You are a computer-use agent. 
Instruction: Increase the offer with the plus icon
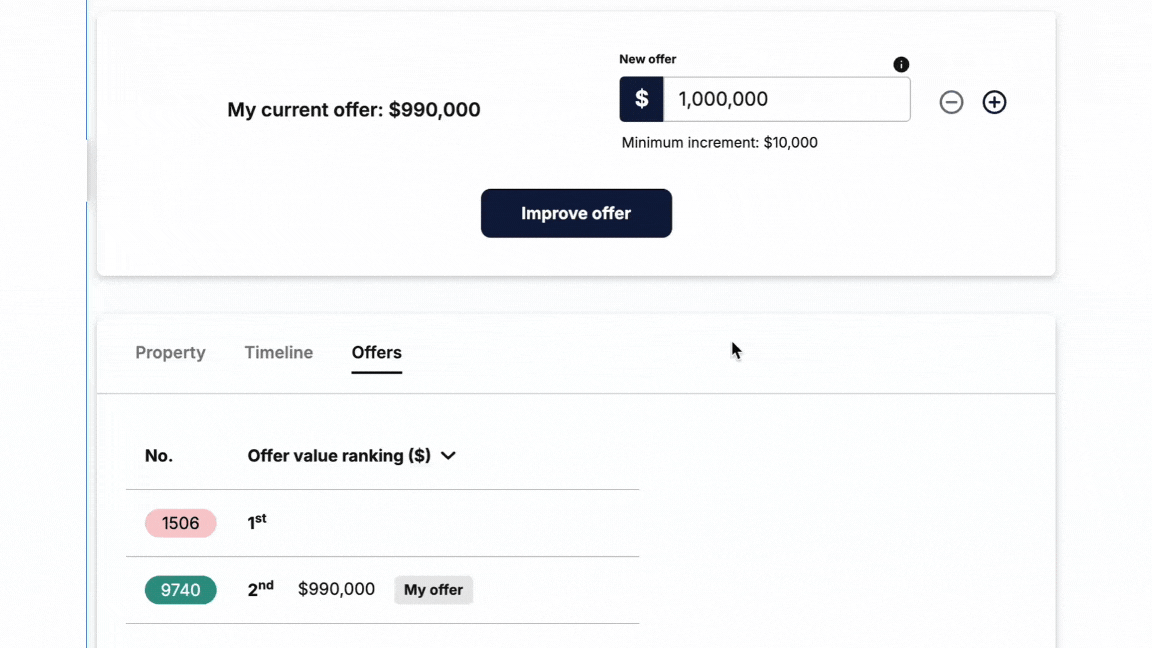point(994,102)
